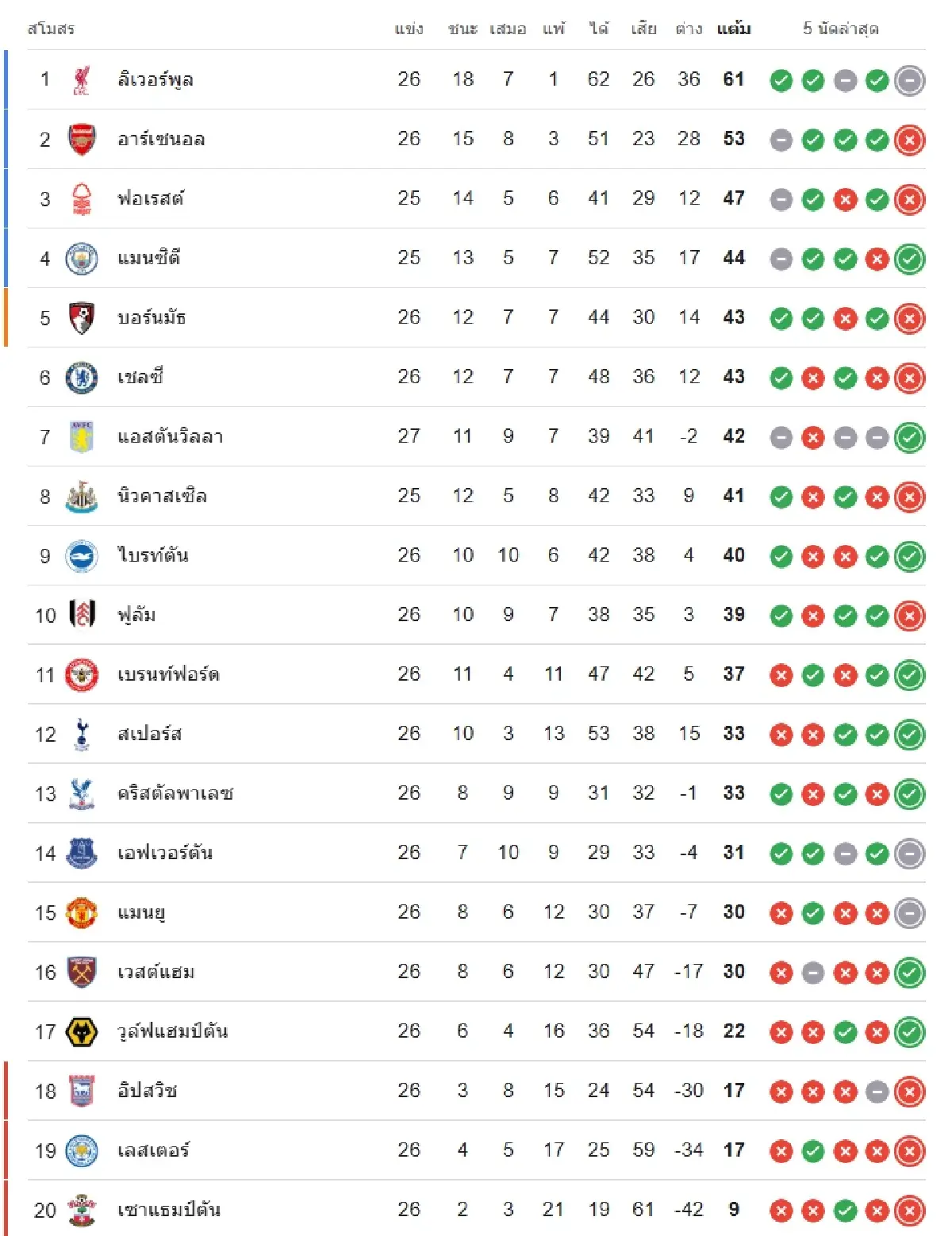Click Liverpool's circled latest draw icon

(x=909, y=80)
